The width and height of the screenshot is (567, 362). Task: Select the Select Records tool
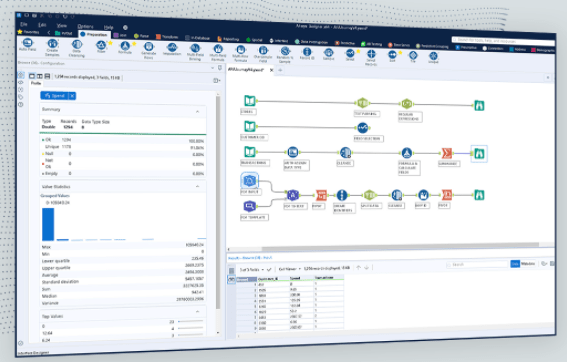pos(371,57)
